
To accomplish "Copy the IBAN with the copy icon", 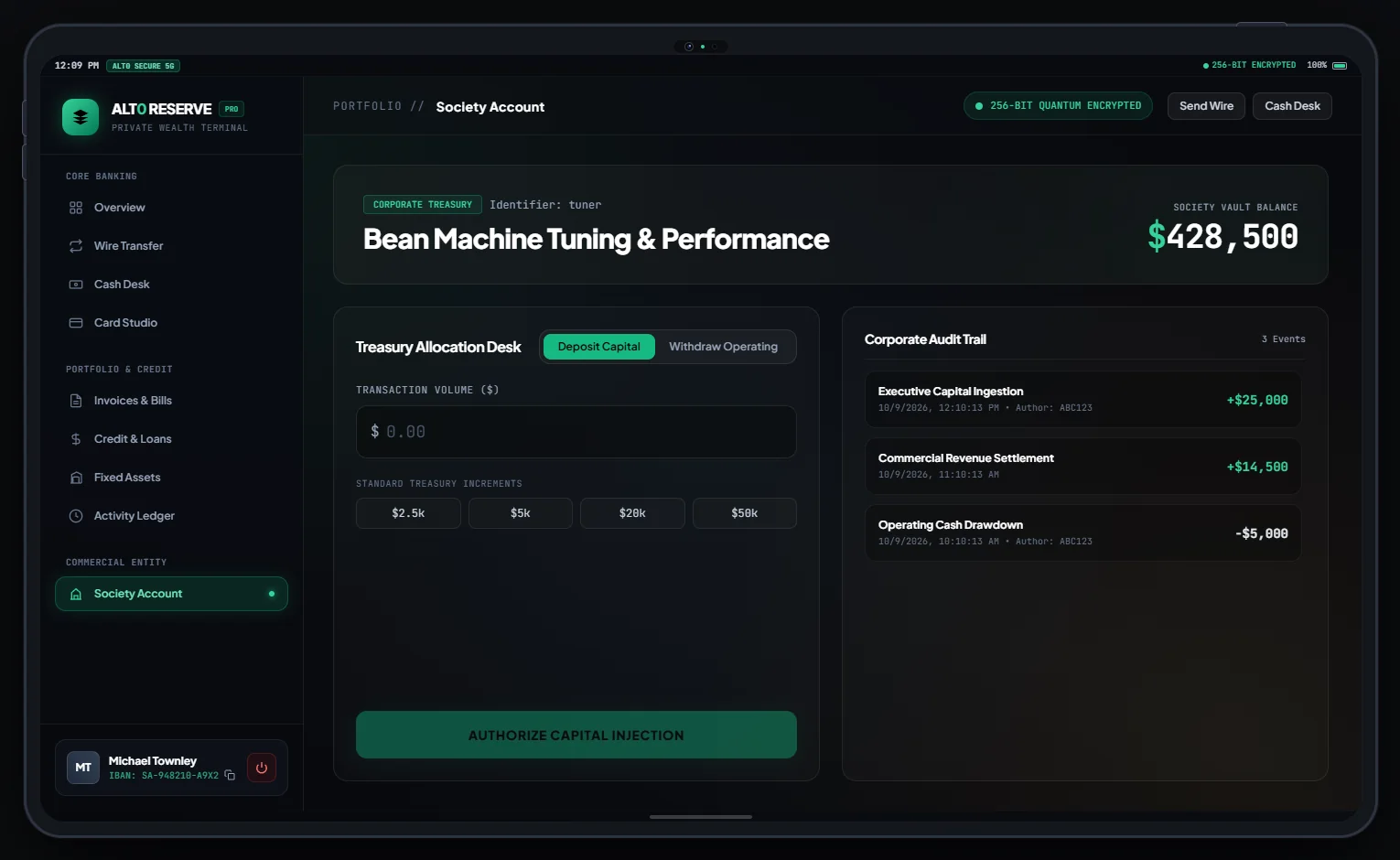I will pos(230,776).
